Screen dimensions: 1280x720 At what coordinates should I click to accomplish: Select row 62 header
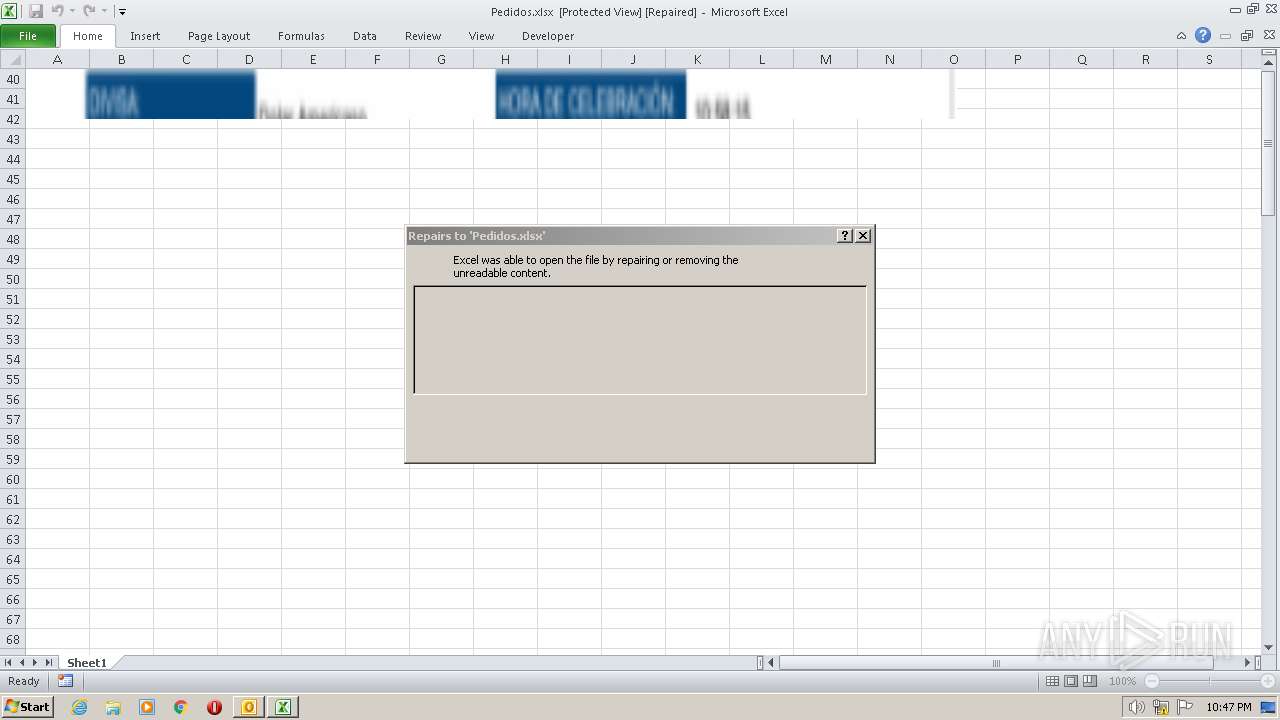[13, 519]
